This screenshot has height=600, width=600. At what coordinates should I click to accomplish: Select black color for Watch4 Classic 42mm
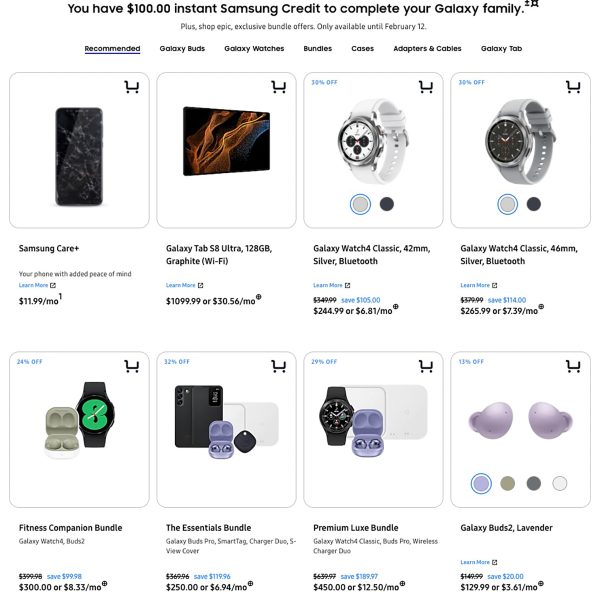387,204
